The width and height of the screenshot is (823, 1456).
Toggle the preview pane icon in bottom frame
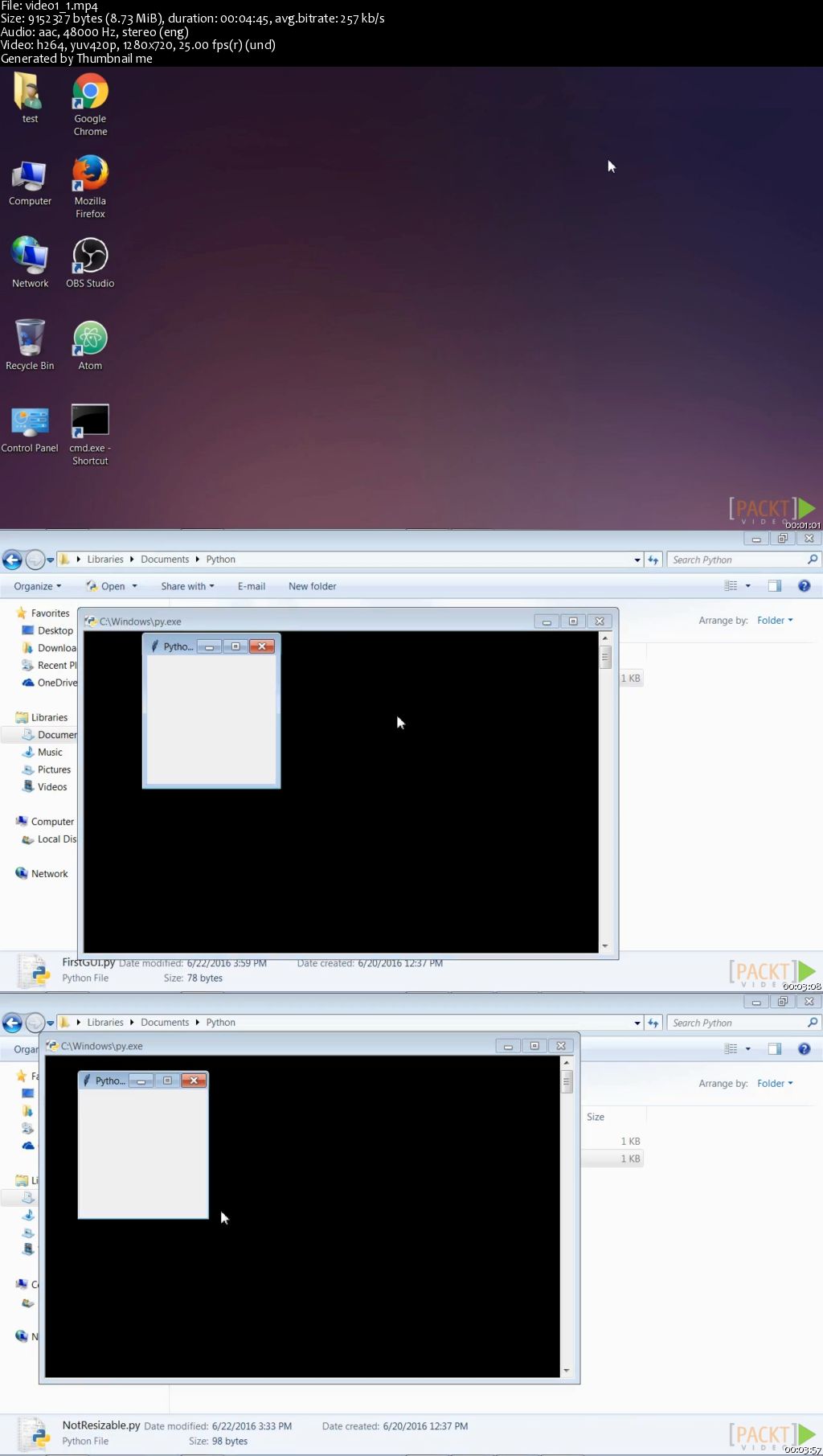(x=775, y=1049)
